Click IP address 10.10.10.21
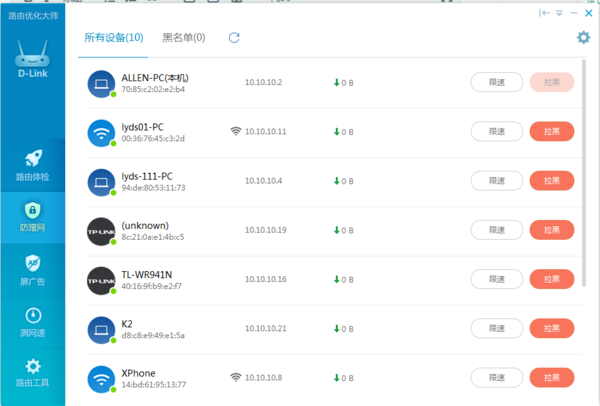This screenshot has width=600, height=406. pyautogui.click(x=266, y=328)
